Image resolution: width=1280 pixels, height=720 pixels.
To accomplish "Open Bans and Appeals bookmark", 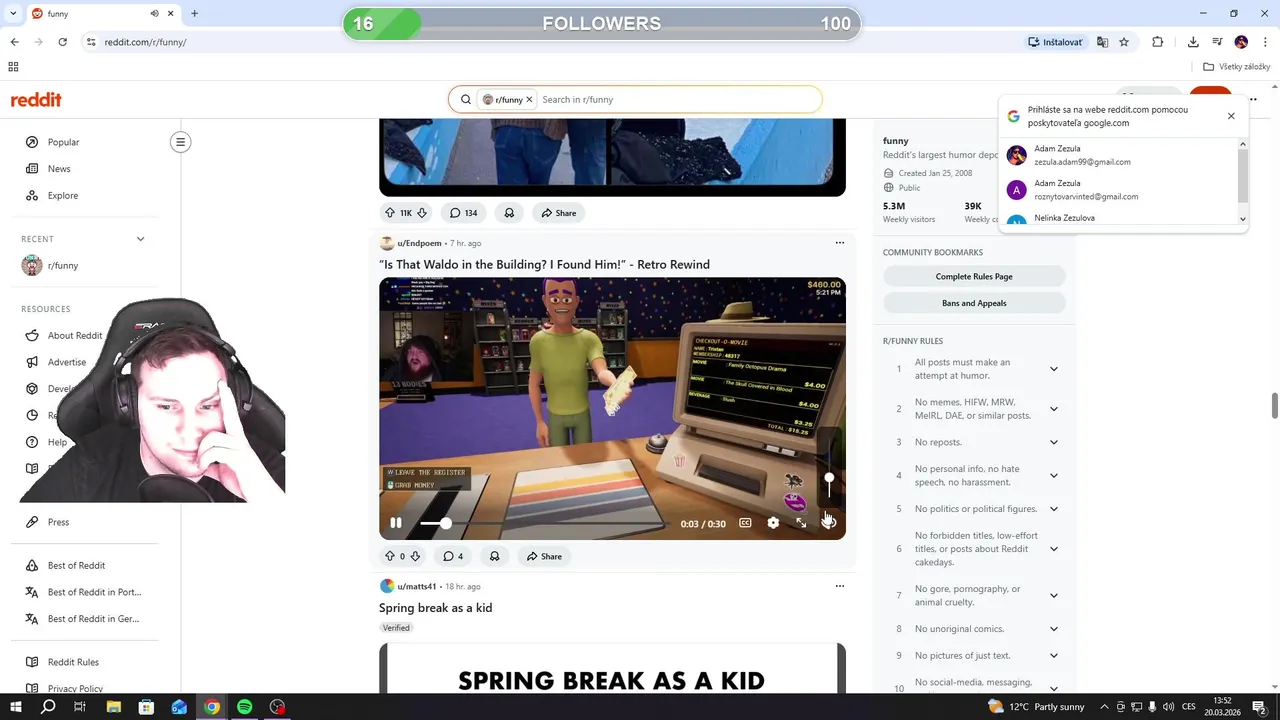I will tap(974, 303).
